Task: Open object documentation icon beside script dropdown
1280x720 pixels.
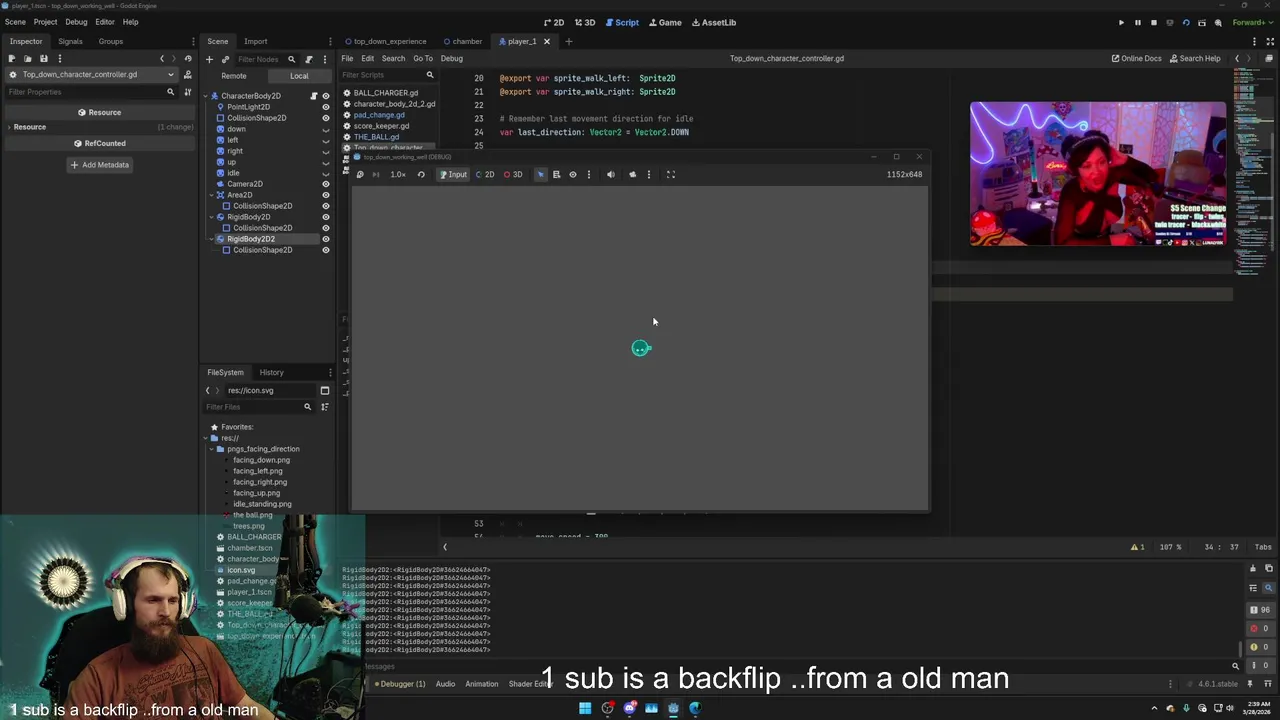Action: tap(187, 75)
